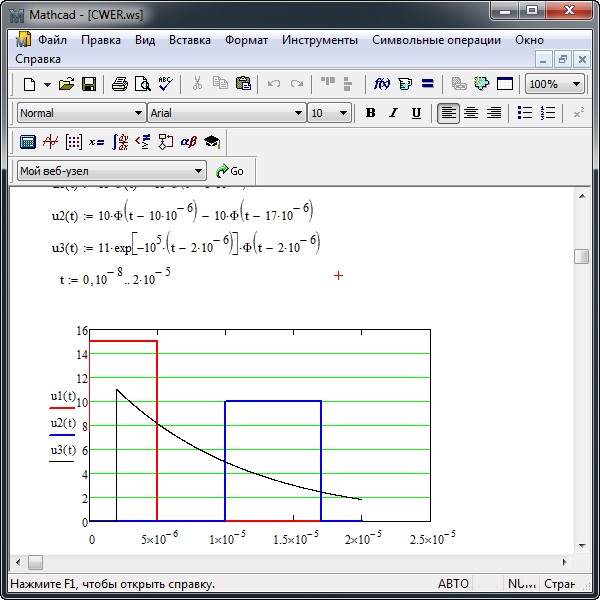This screenshot has height=600, width=600.
Task: Open the Вставка menu
Action: click(x=189, y=40)
